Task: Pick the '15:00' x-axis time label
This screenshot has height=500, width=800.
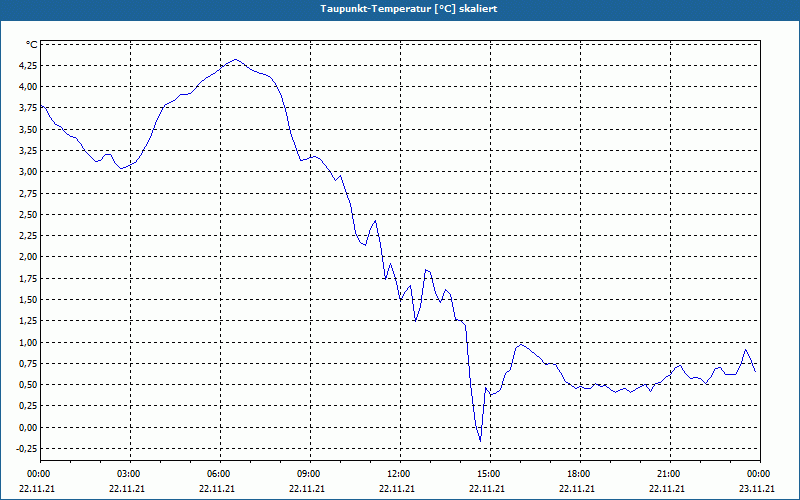Action: 488,474
